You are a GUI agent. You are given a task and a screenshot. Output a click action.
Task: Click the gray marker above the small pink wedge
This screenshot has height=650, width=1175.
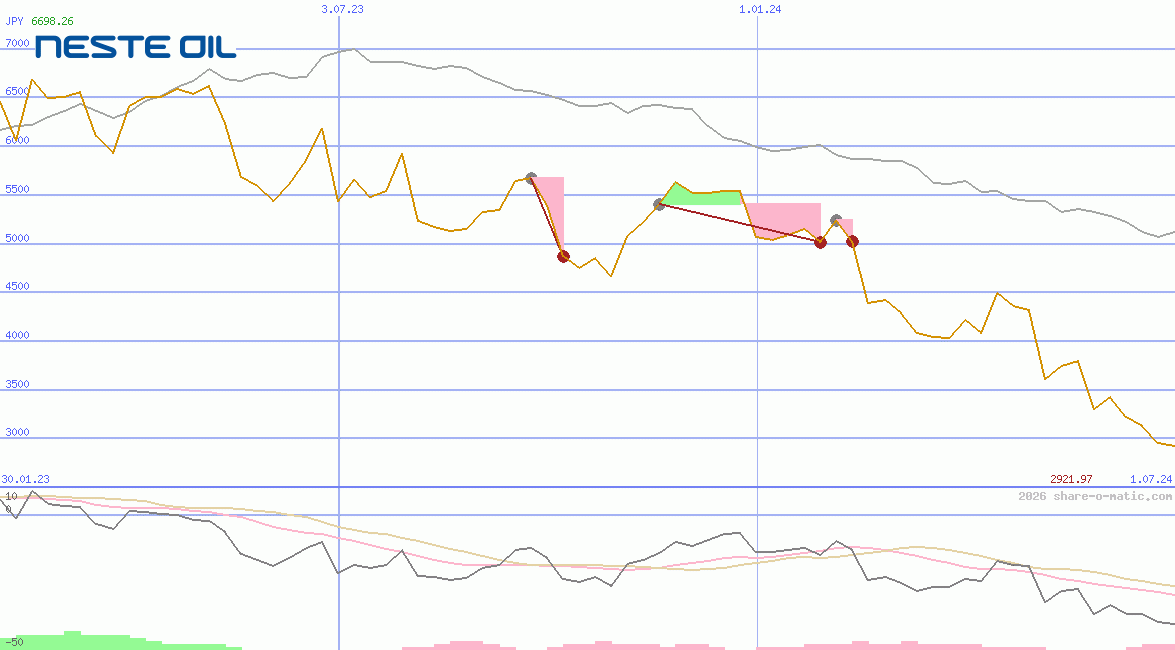[x=837, y=218]
